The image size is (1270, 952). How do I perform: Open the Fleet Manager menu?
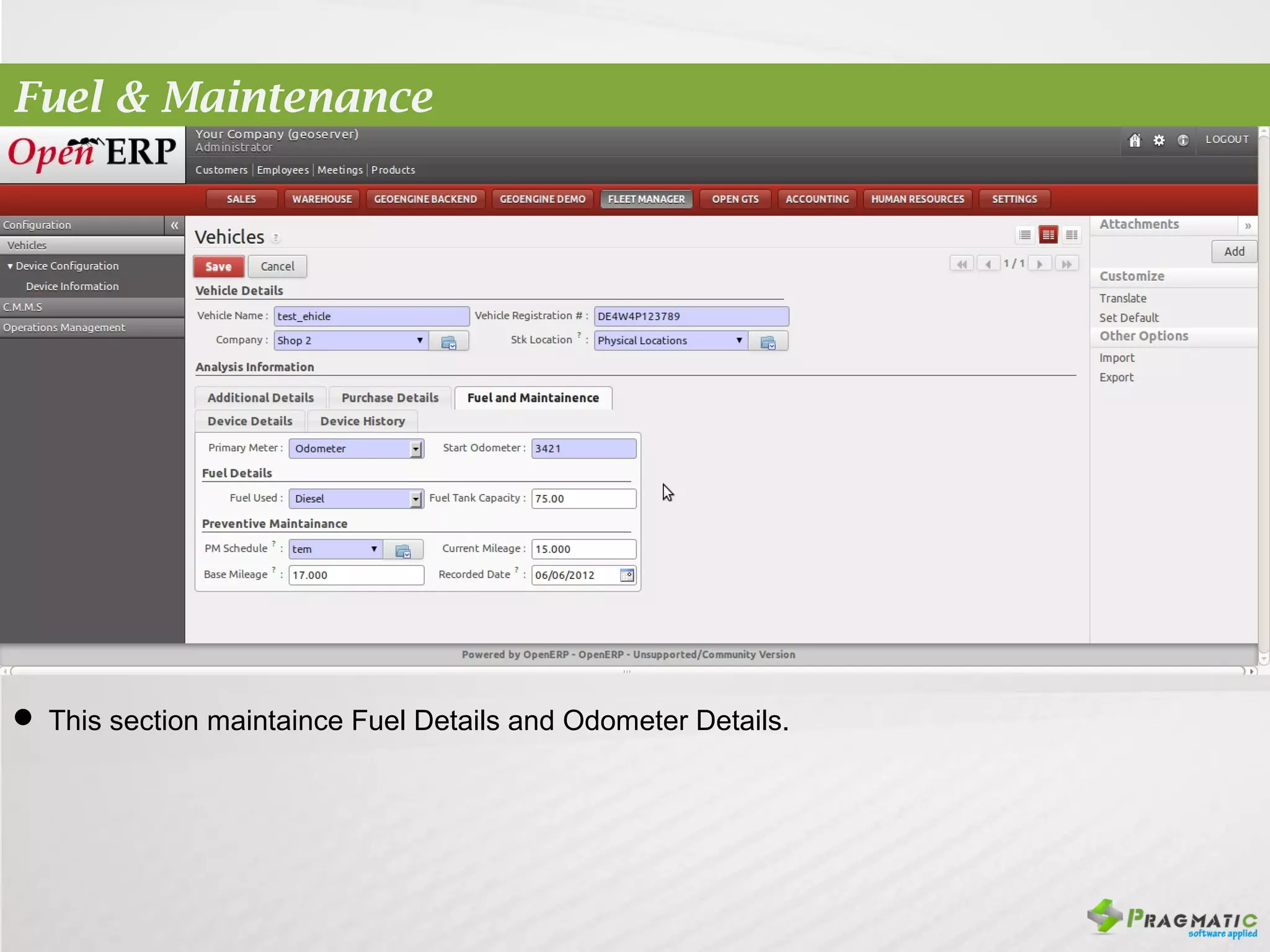[646, 199]
